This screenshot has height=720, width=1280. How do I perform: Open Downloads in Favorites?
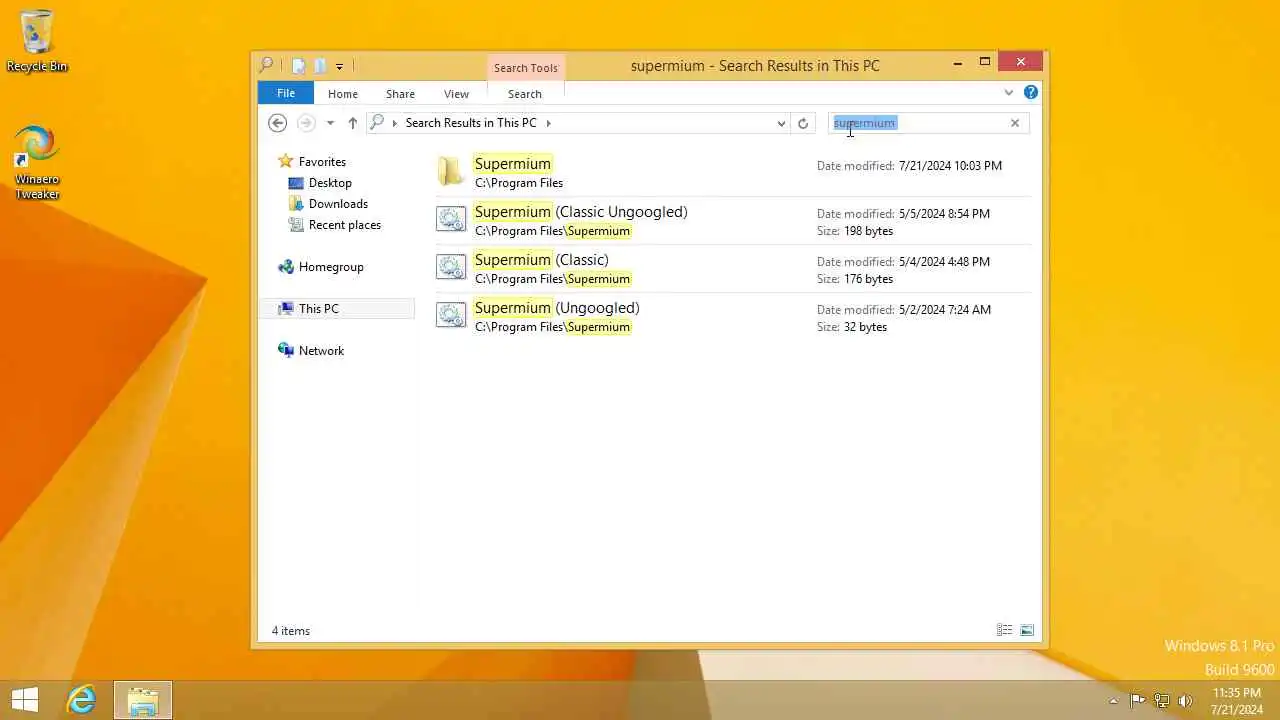pyautogui.click(x=338, y=204)
